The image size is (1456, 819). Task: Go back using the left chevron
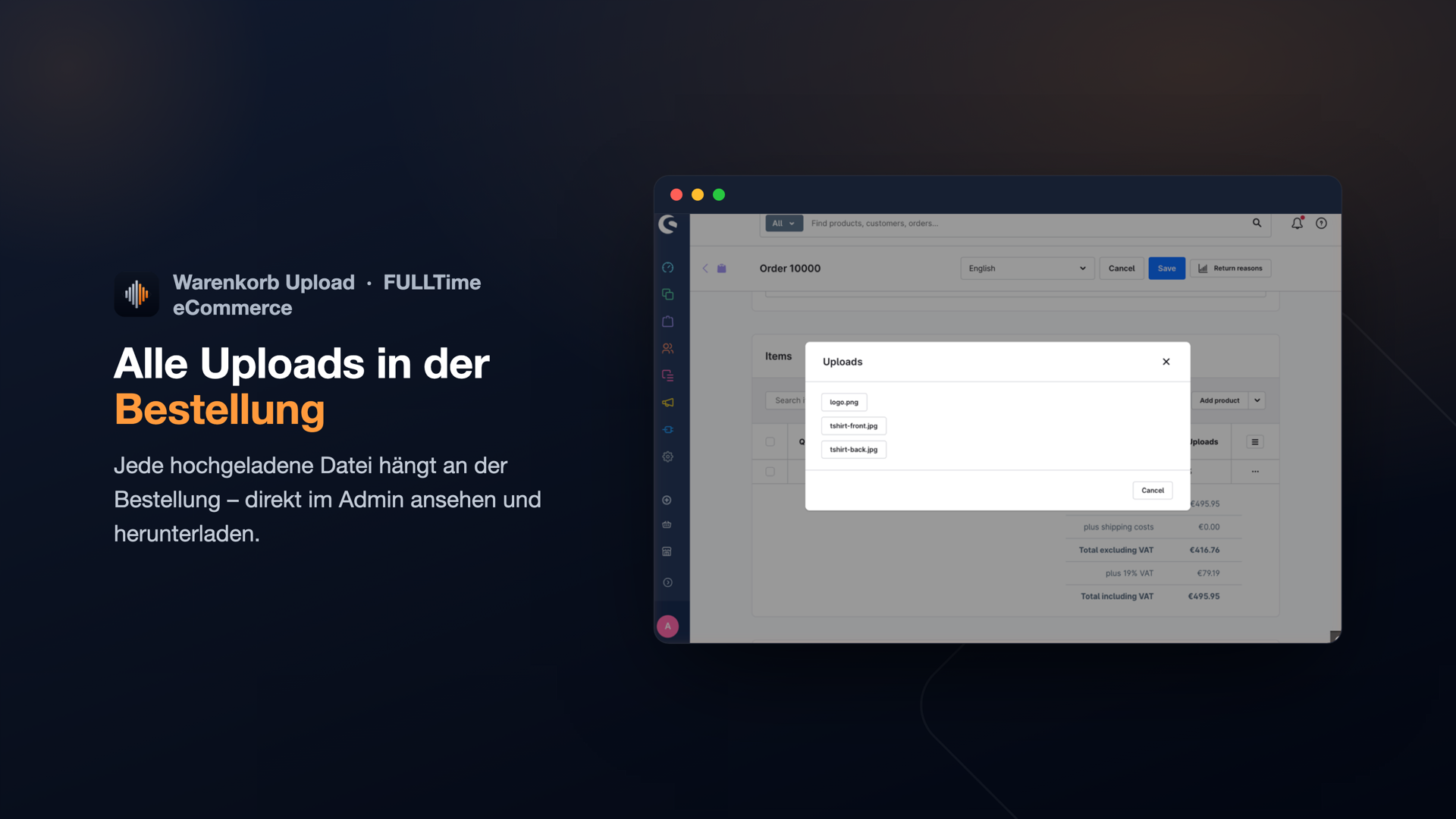[x=705, y=268]
